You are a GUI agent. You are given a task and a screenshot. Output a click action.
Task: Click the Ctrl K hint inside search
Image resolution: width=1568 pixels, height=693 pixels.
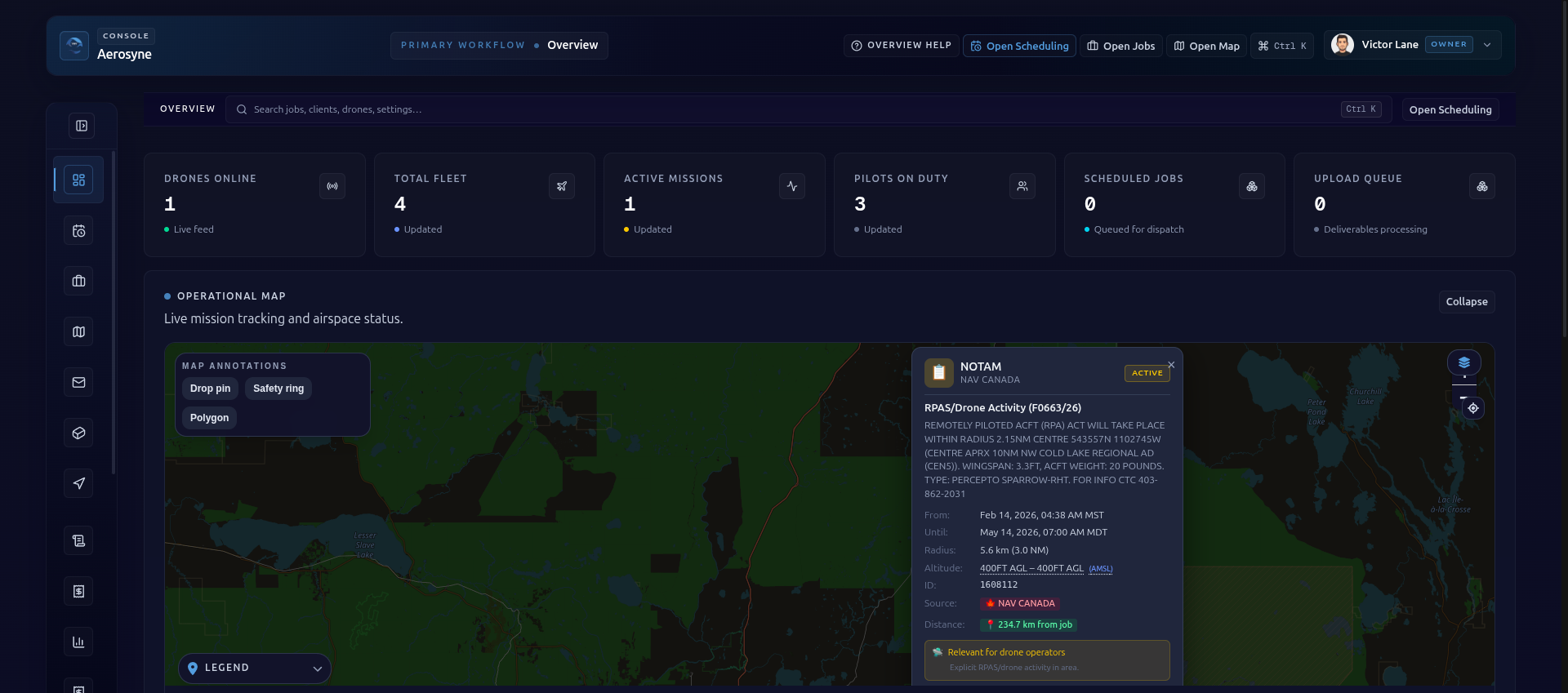click(1361, 109)
